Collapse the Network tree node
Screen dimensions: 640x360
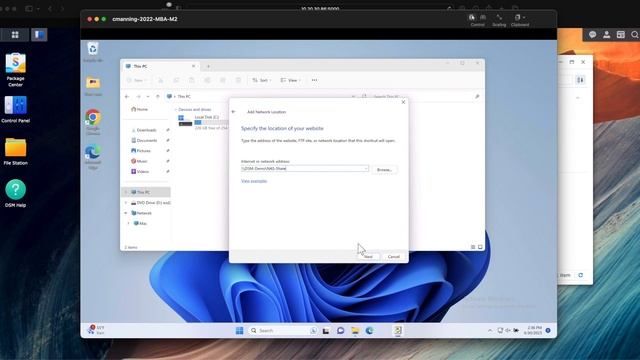(126, 213)
